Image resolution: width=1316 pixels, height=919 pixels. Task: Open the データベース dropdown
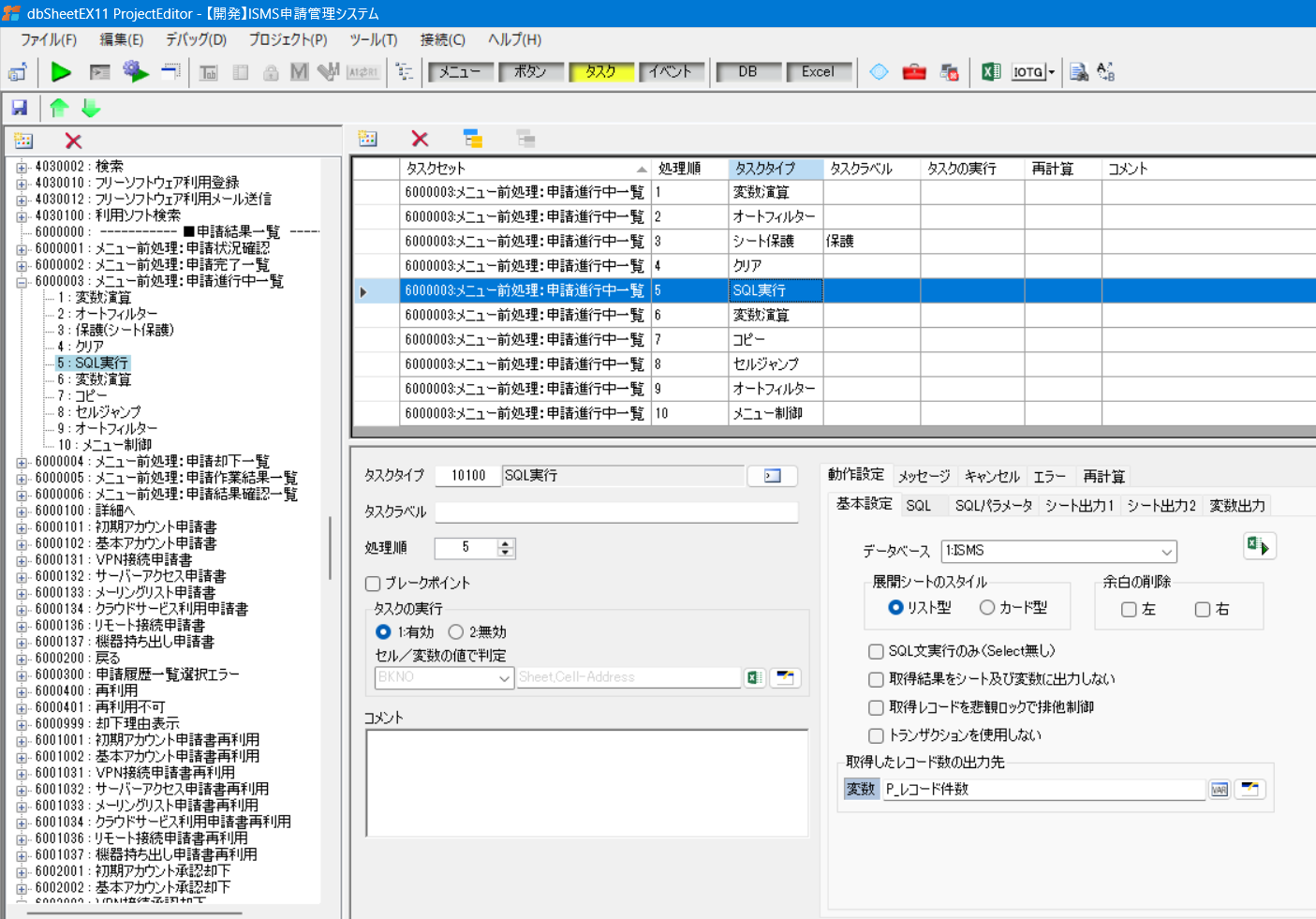click(x=1166, y=552)
